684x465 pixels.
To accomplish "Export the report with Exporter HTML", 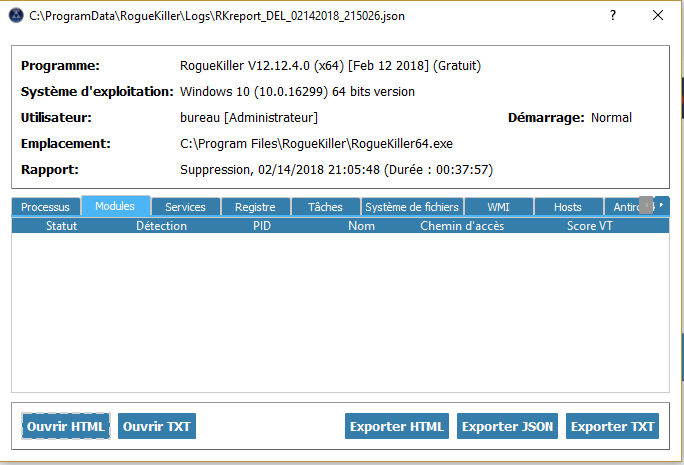I will click(x=397, y=426).
